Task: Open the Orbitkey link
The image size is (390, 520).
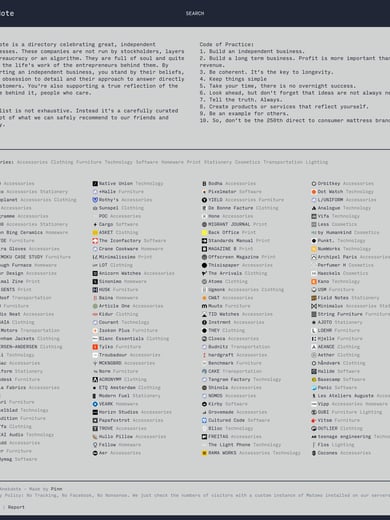Action: pyautogui.click(x=329, y=183)
